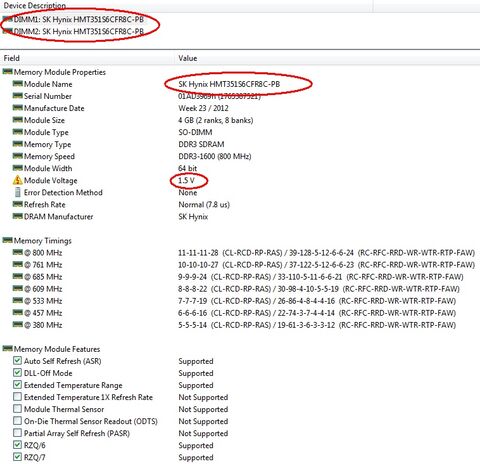Select the Memory Module Features label
The height and width of the screenshot is (464, 480).
coord(57,349)
